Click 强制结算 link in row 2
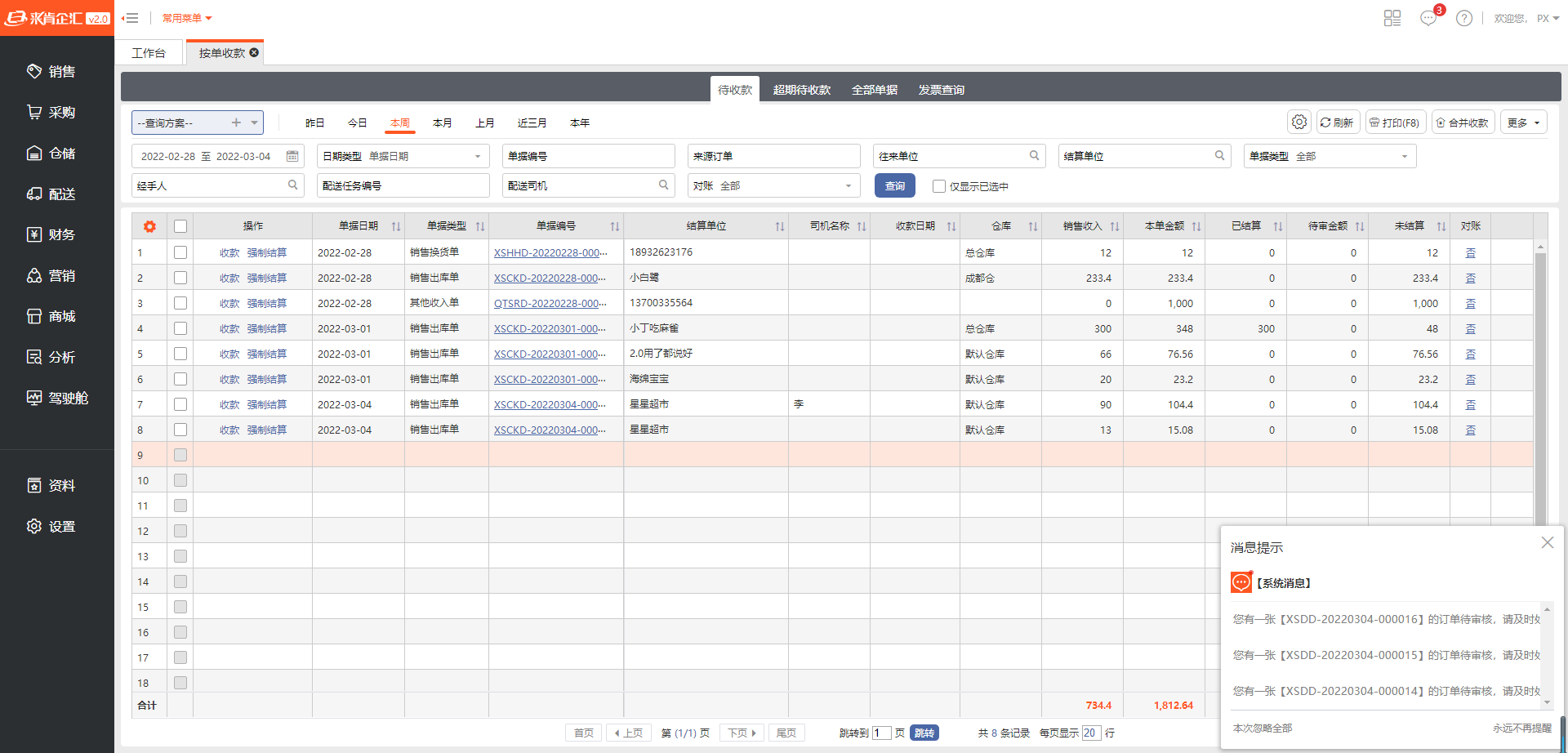 [x=267, y=278]
